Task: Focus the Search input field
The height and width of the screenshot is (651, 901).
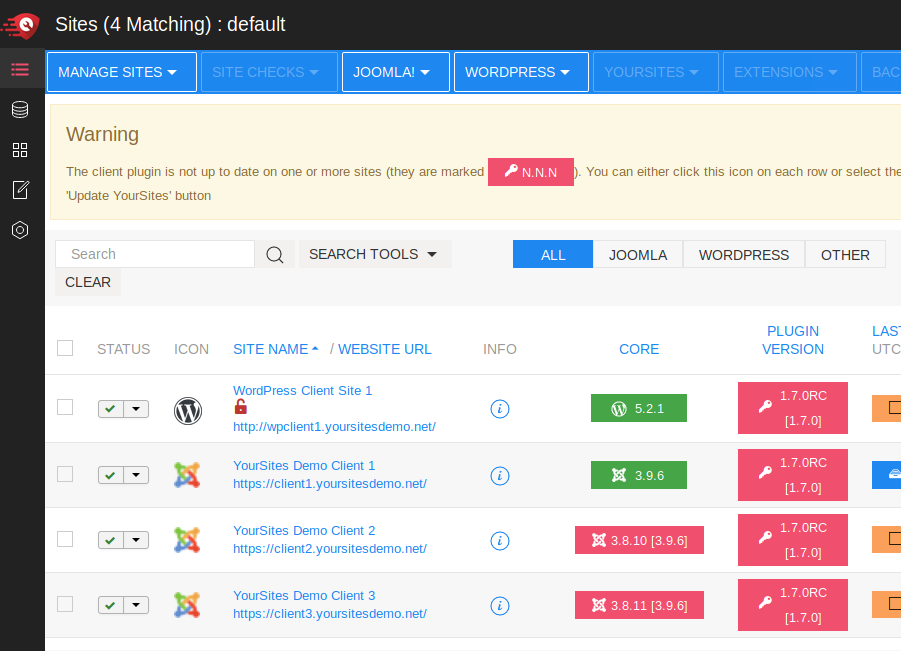Action: (x=155, y=254)
